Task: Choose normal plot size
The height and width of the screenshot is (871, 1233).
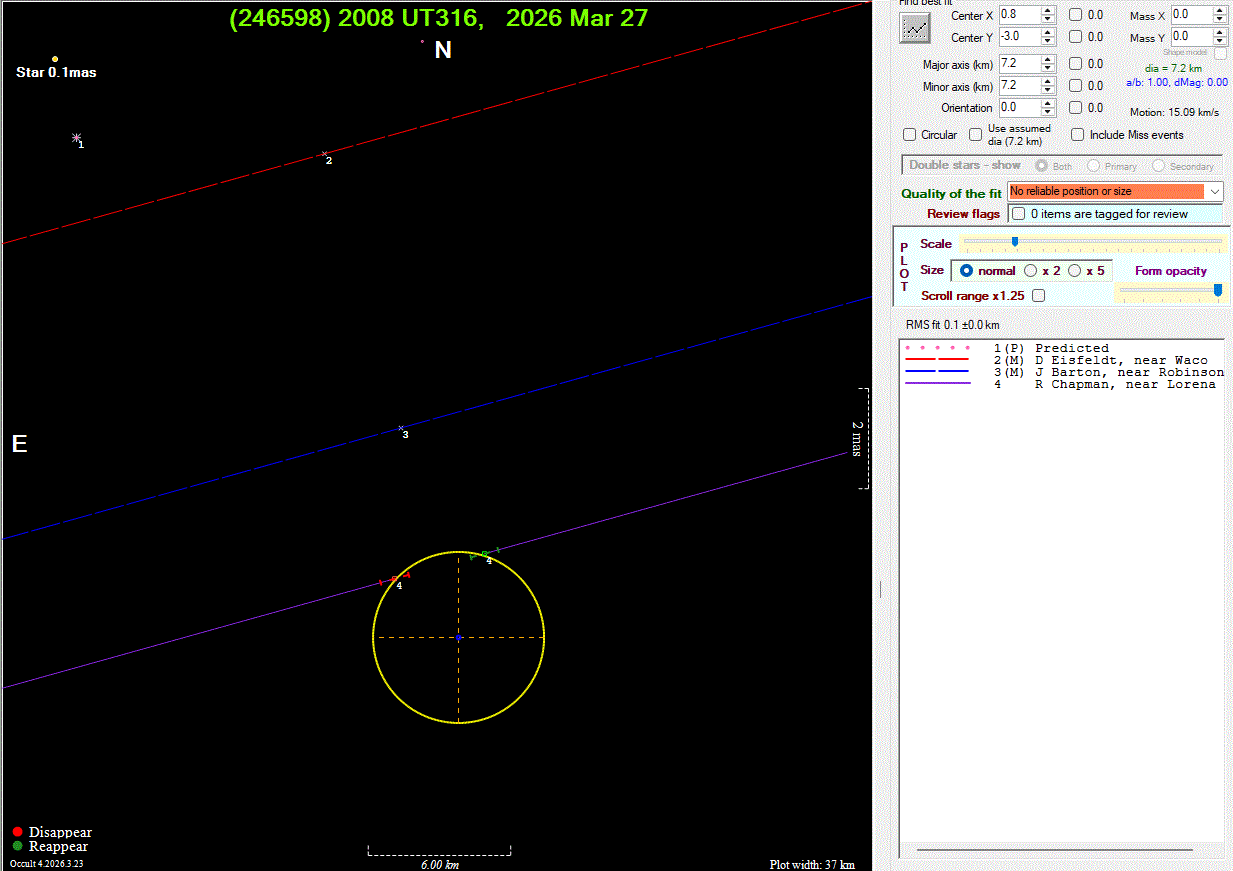Action: pyautogui.click(x=966, y=270)
